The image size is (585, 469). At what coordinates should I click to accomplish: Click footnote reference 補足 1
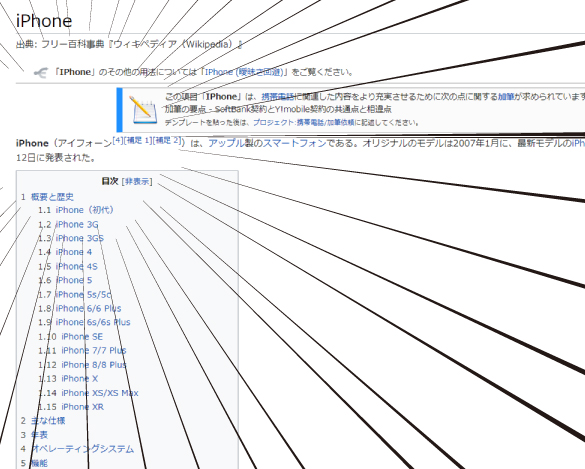(138, 141)
